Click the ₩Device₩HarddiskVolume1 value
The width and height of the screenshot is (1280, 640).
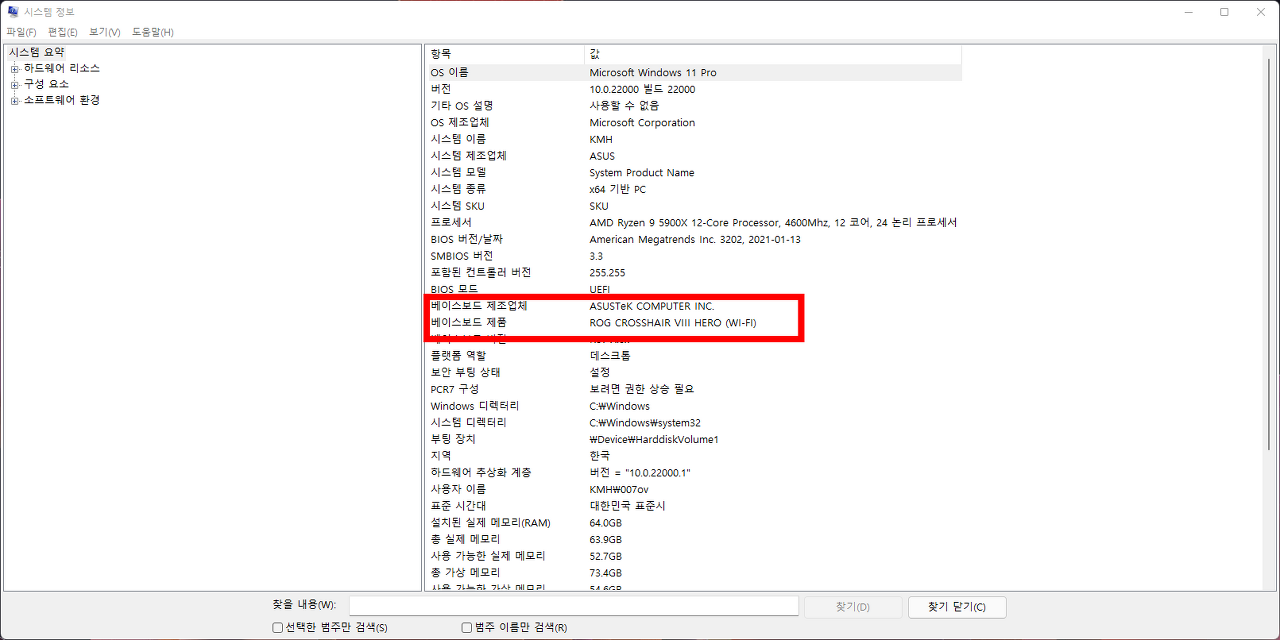(x=654, y=439)
